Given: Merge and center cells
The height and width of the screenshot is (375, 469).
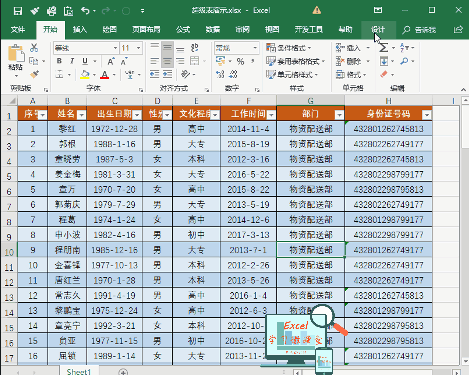Looking at the screenshot, I should pos(195,61).
